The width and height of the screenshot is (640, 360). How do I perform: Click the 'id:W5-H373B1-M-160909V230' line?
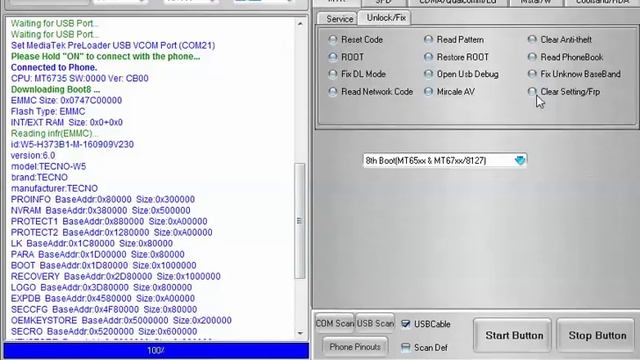tap(72, 144)
